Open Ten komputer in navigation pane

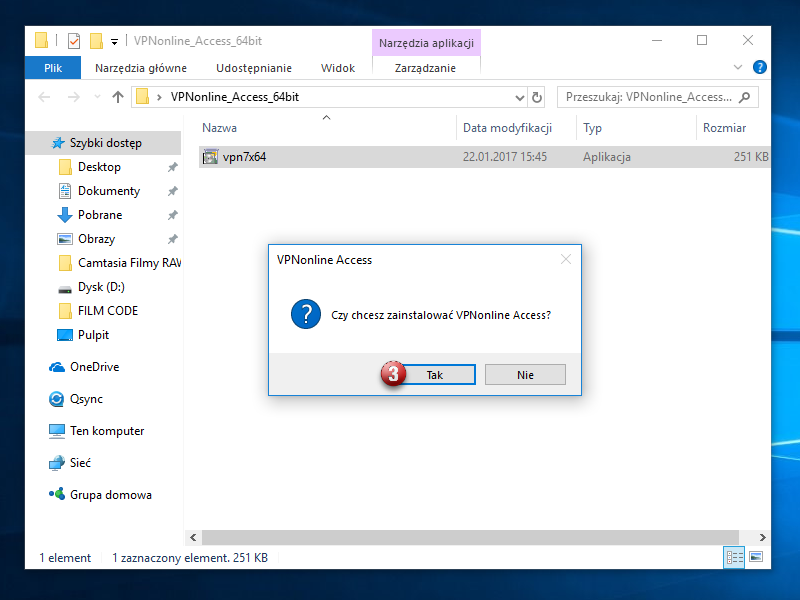[107, 431]
